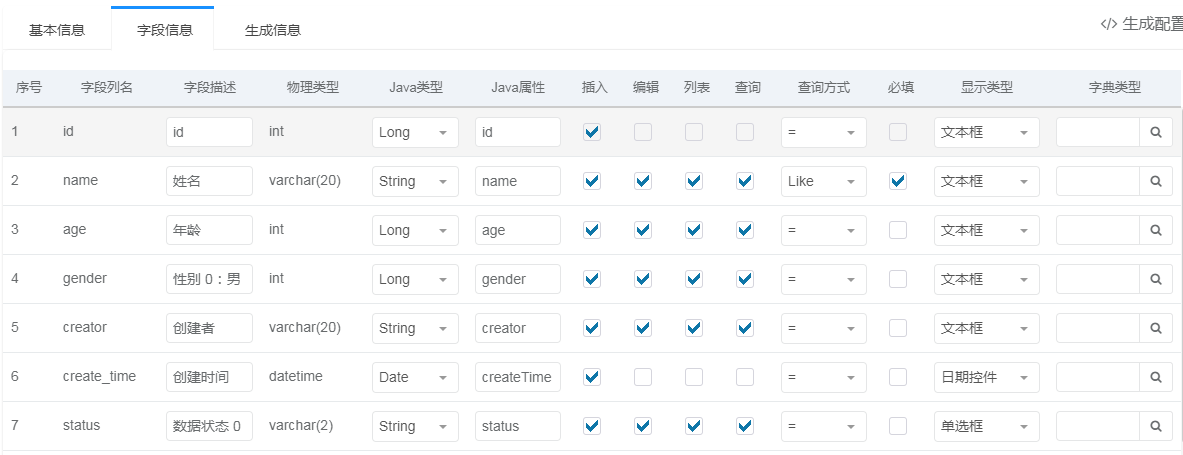Check the 列表 checkbox for the create_time row
Screen dimensions: 1183x455
(x=694, y=377)
